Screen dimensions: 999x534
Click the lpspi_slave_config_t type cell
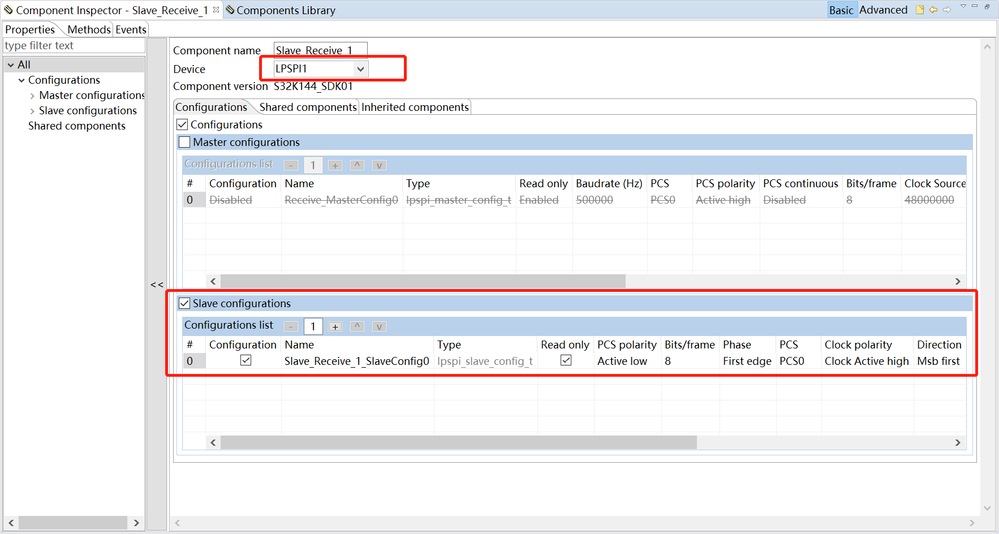point(485,361)
